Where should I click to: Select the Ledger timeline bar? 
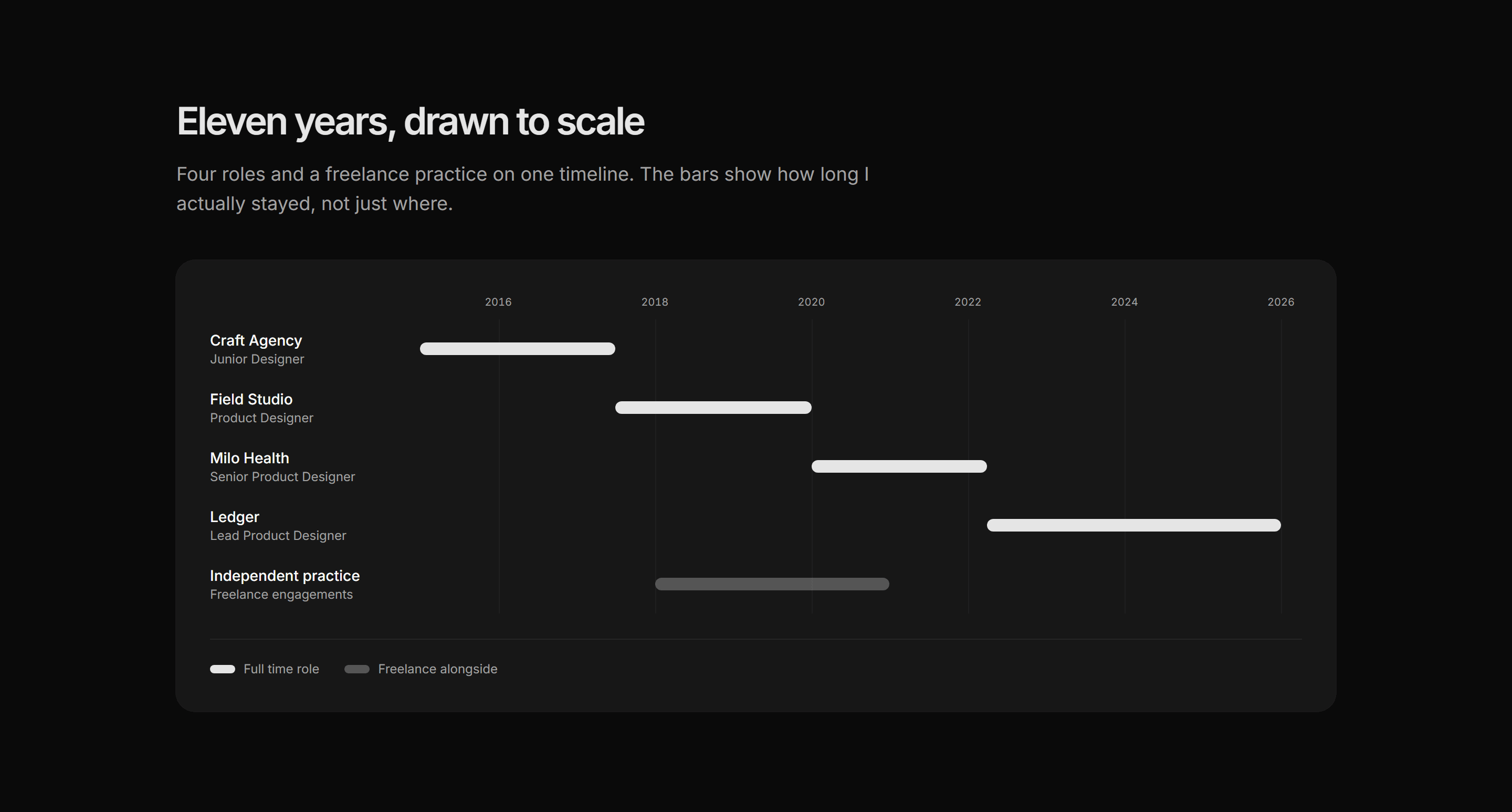click(x=1134, y=525)
